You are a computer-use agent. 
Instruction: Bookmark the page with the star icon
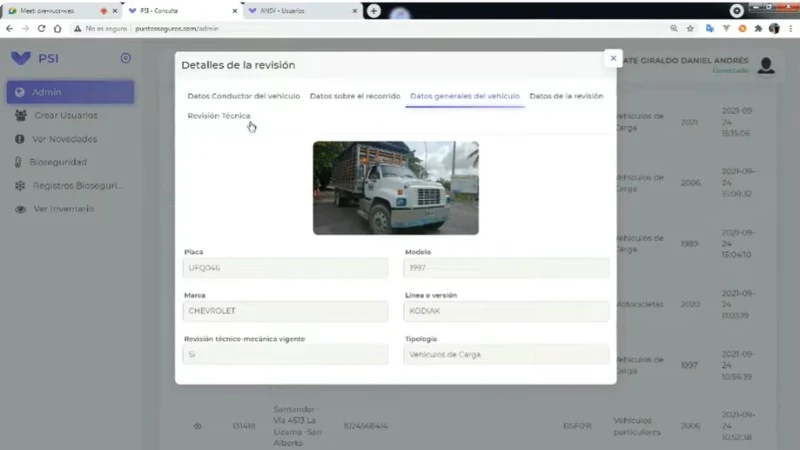690,29
